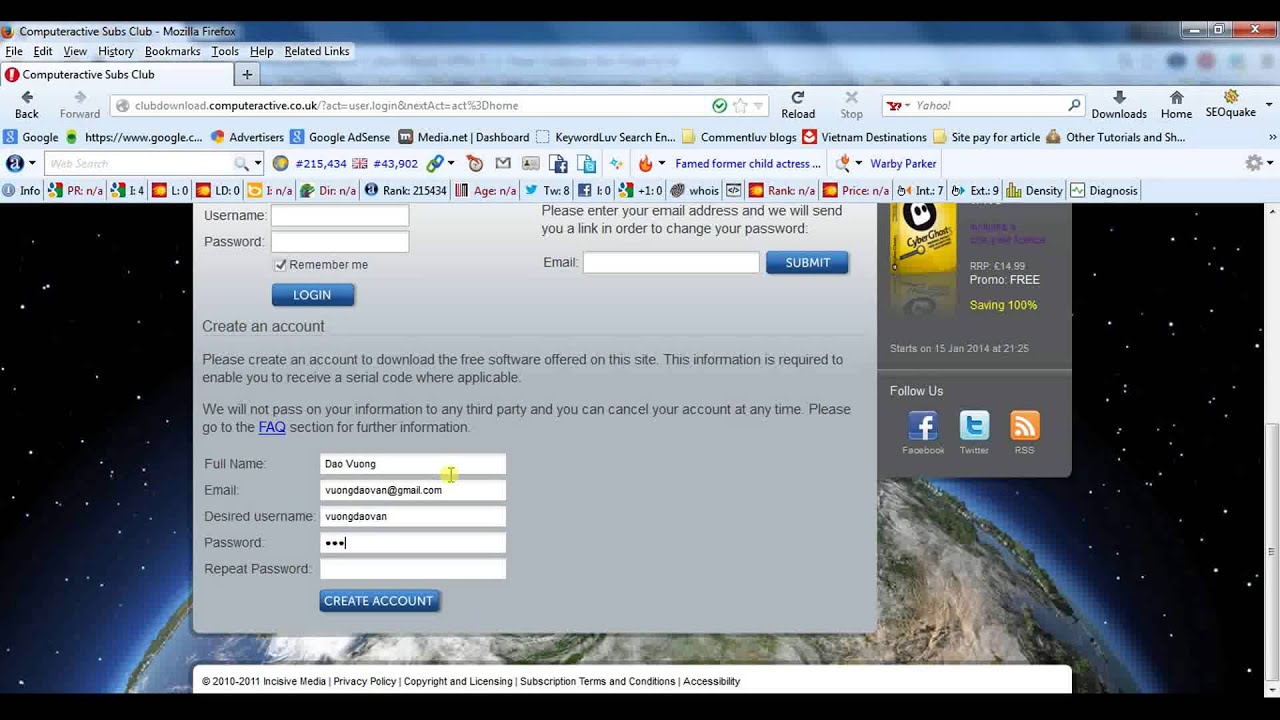The image size is (1280, 720).
Task: Open the Vietnam Destinations bookmark
Action: 865,137
